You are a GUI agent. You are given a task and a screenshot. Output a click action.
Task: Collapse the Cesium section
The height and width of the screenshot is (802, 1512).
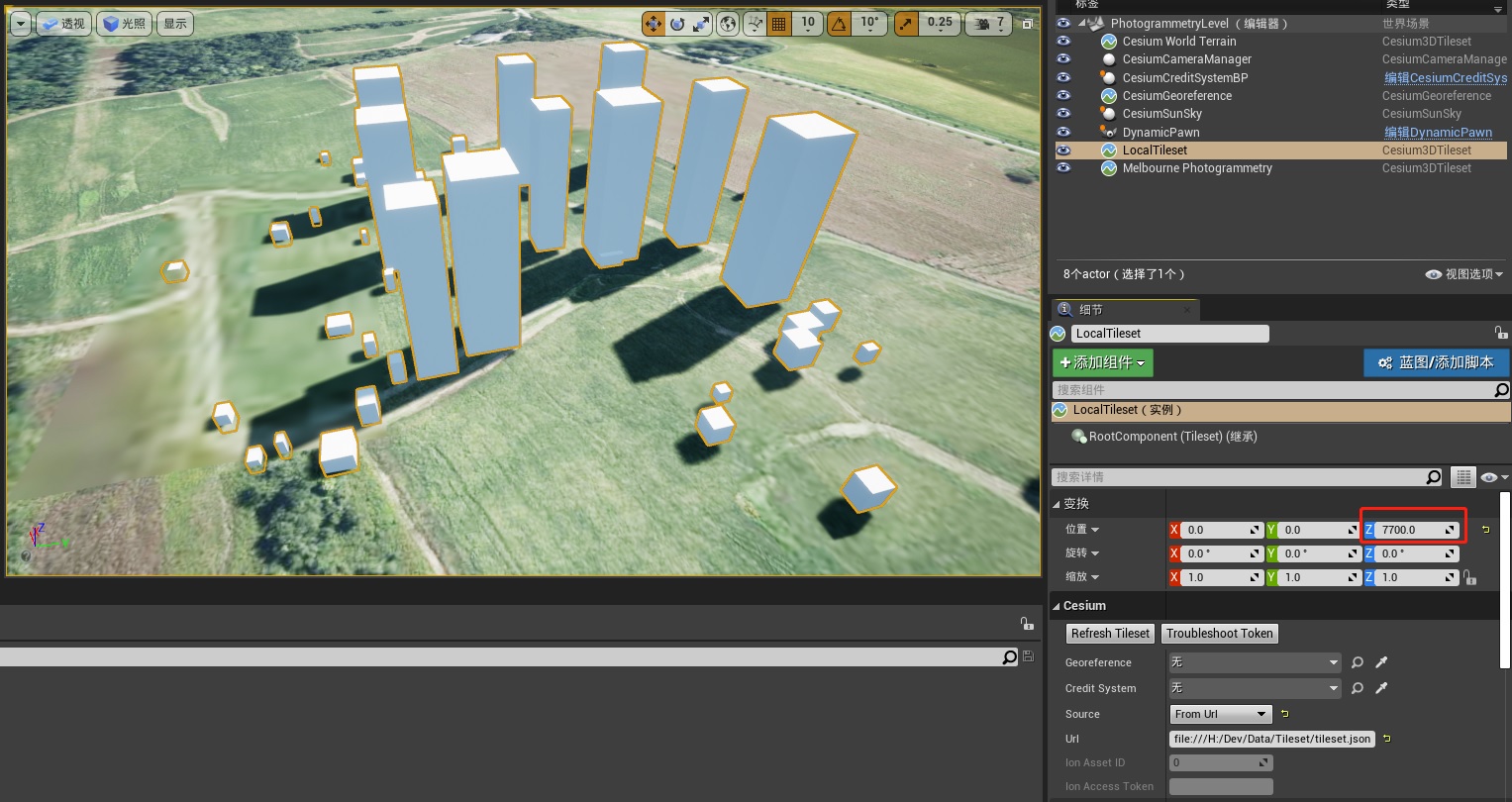click(x=1057, y=606)
